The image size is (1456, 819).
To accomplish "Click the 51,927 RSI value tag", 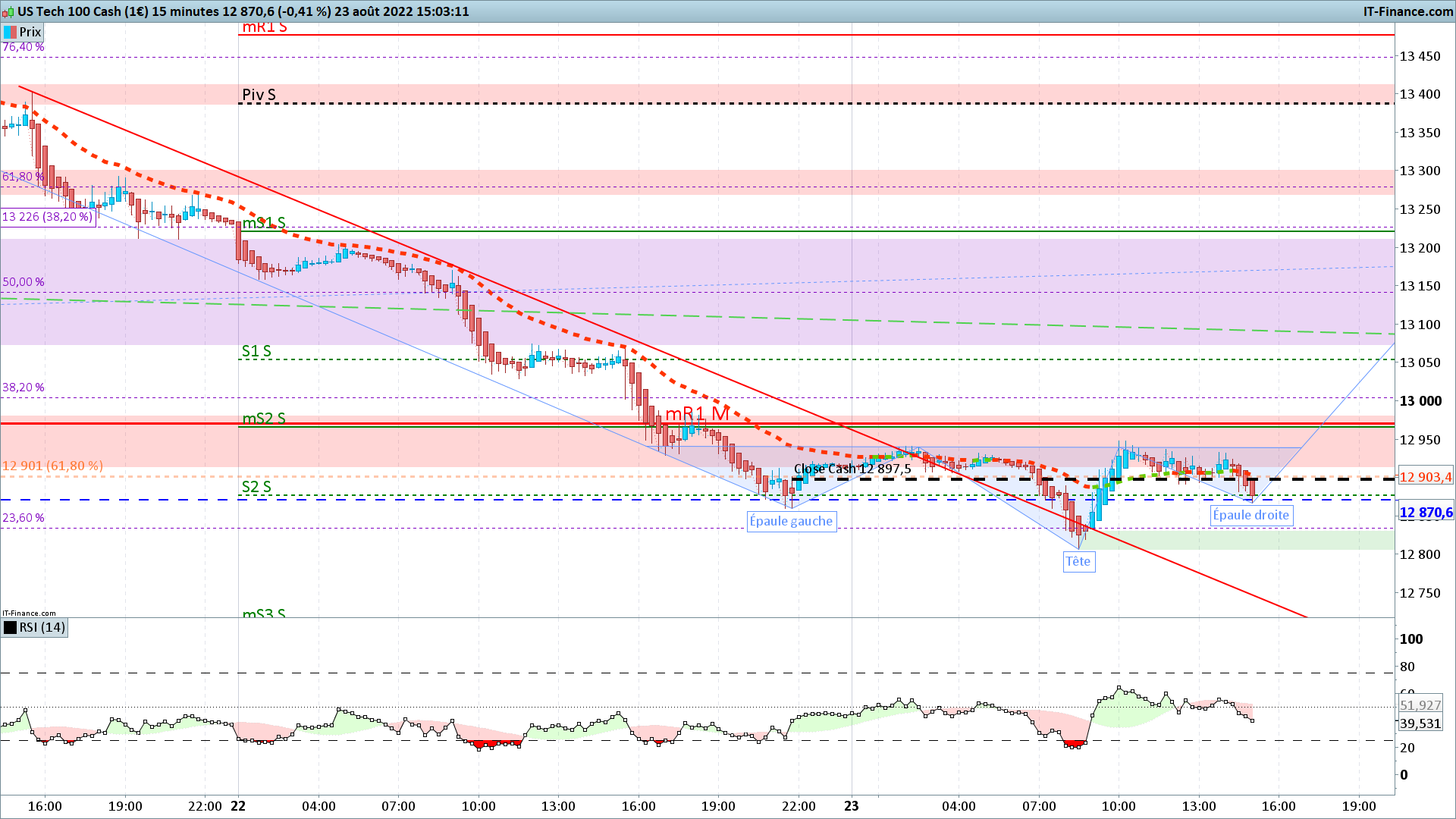I will click(x=1420, y=705).
